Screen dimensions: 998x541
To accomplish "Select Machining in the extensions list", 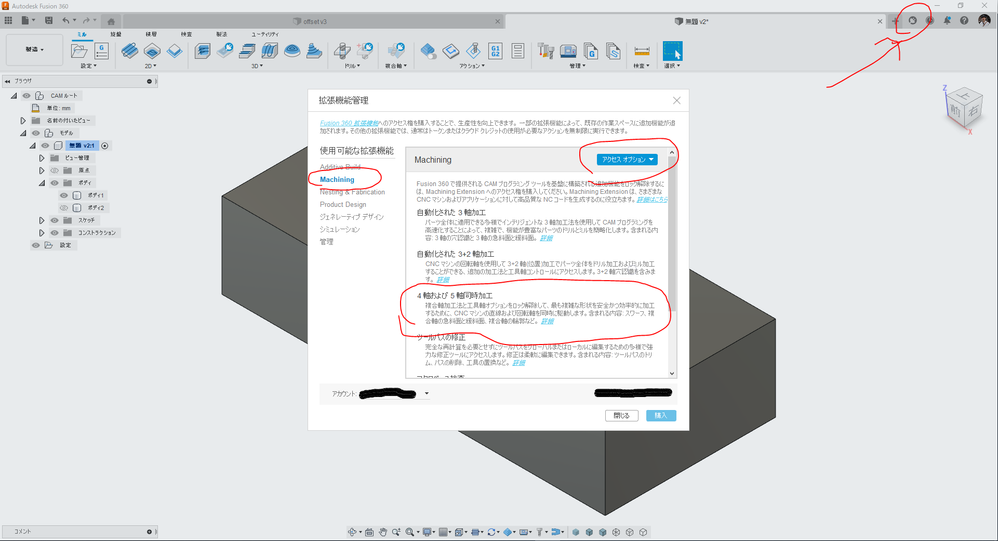I will pyautogui.click(x=337, y=179).
